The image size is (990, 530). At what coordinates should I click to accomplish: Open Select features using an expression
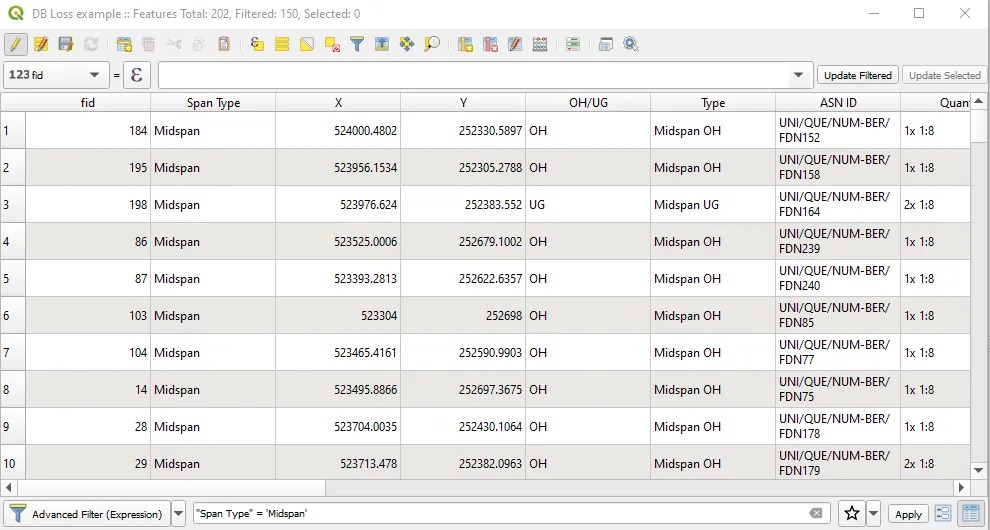click(x=257, y=44)
